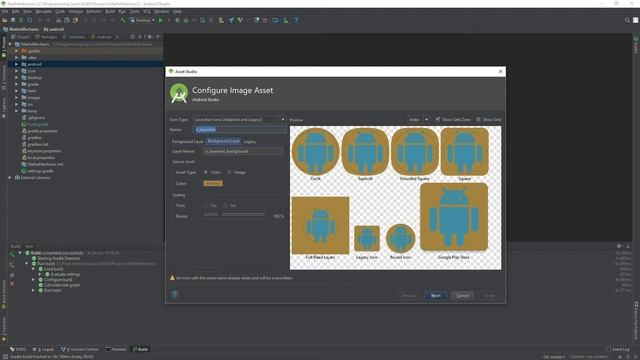
Task: Expand the desktop module in tree
Action: click(x=16, y=78)
